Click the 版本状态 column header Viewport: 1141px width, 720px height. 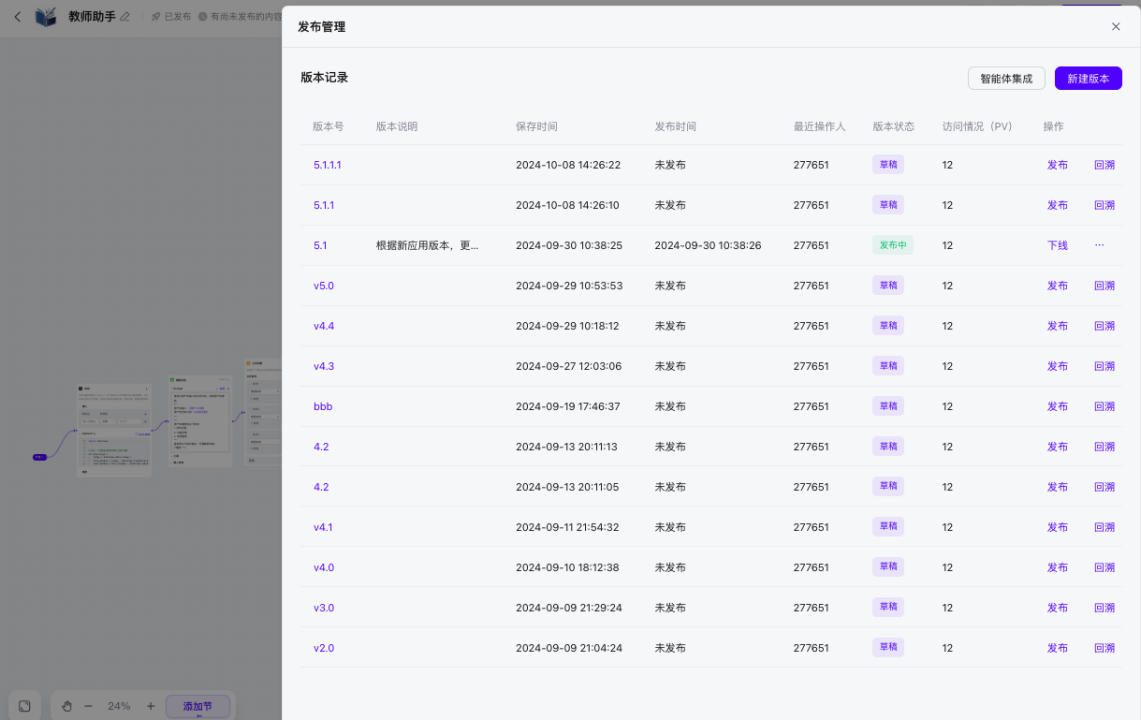point(894,127)
